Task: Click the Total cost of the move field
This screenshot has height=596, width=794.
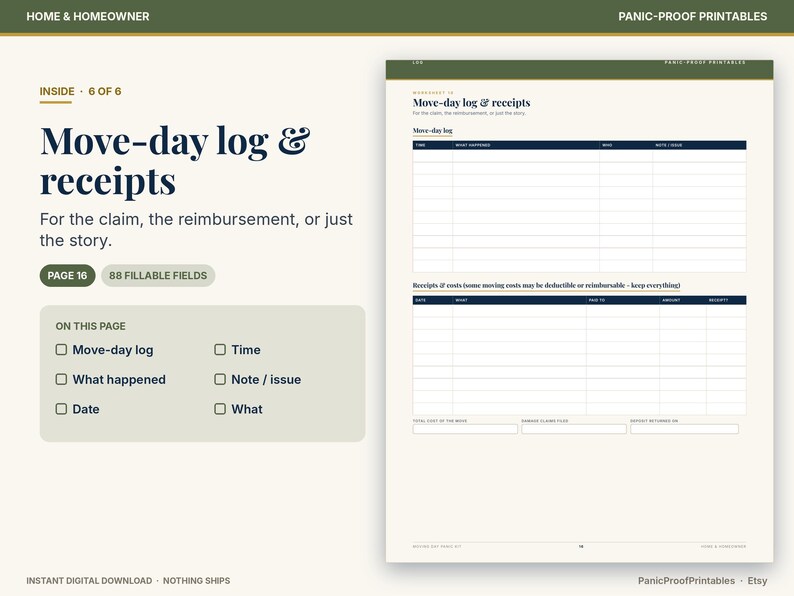Action: click(465, 429)
